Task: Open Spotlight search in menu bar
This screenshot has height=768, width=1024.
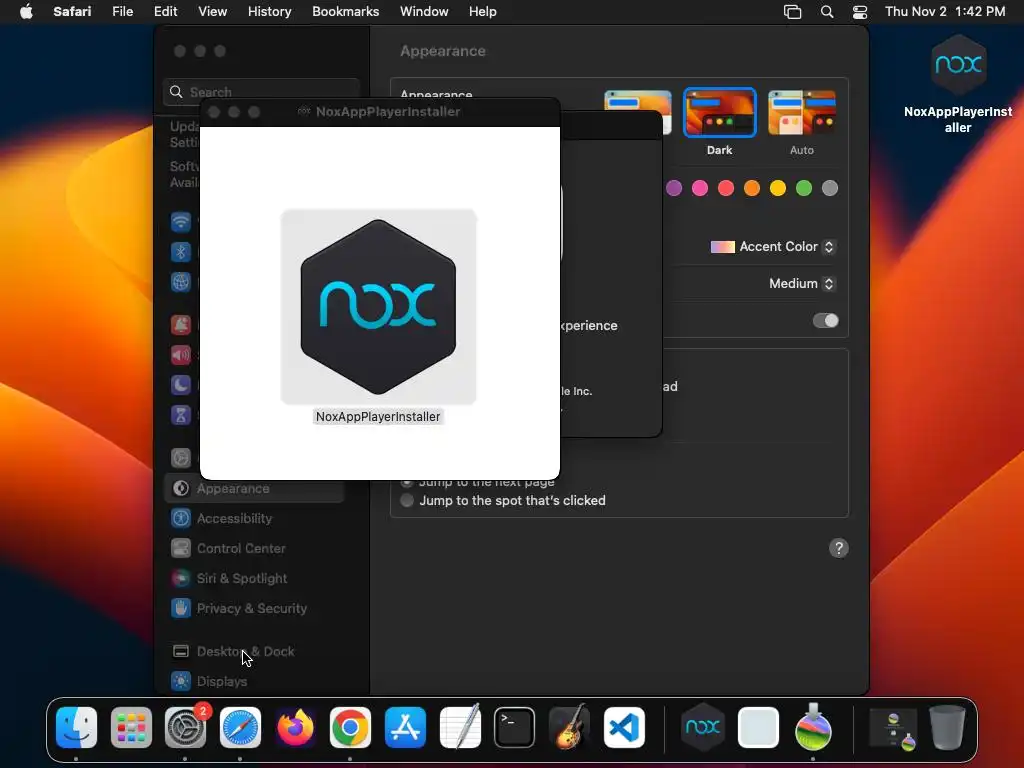Action: tap(827, 12)
